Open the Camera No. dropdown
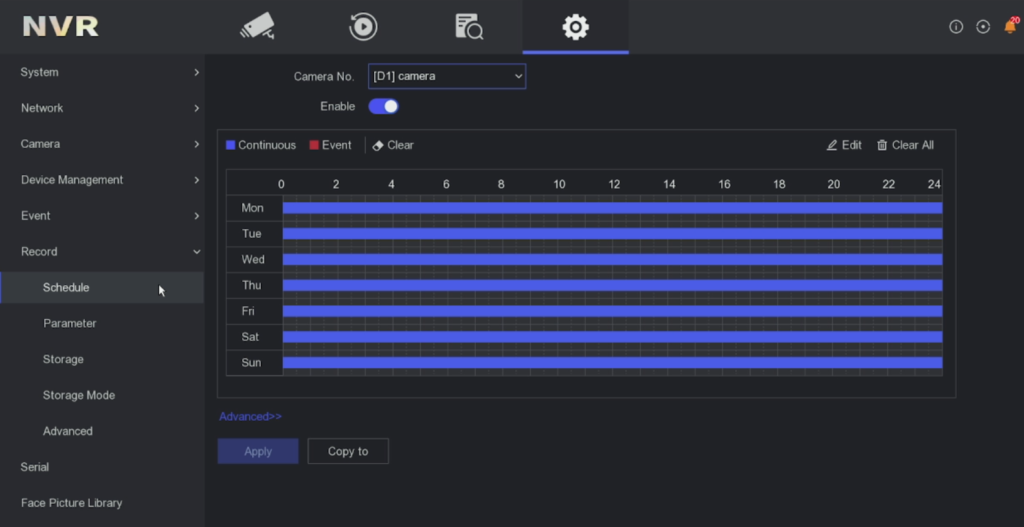The image size is (1024, 527). [x=446, y=76]
